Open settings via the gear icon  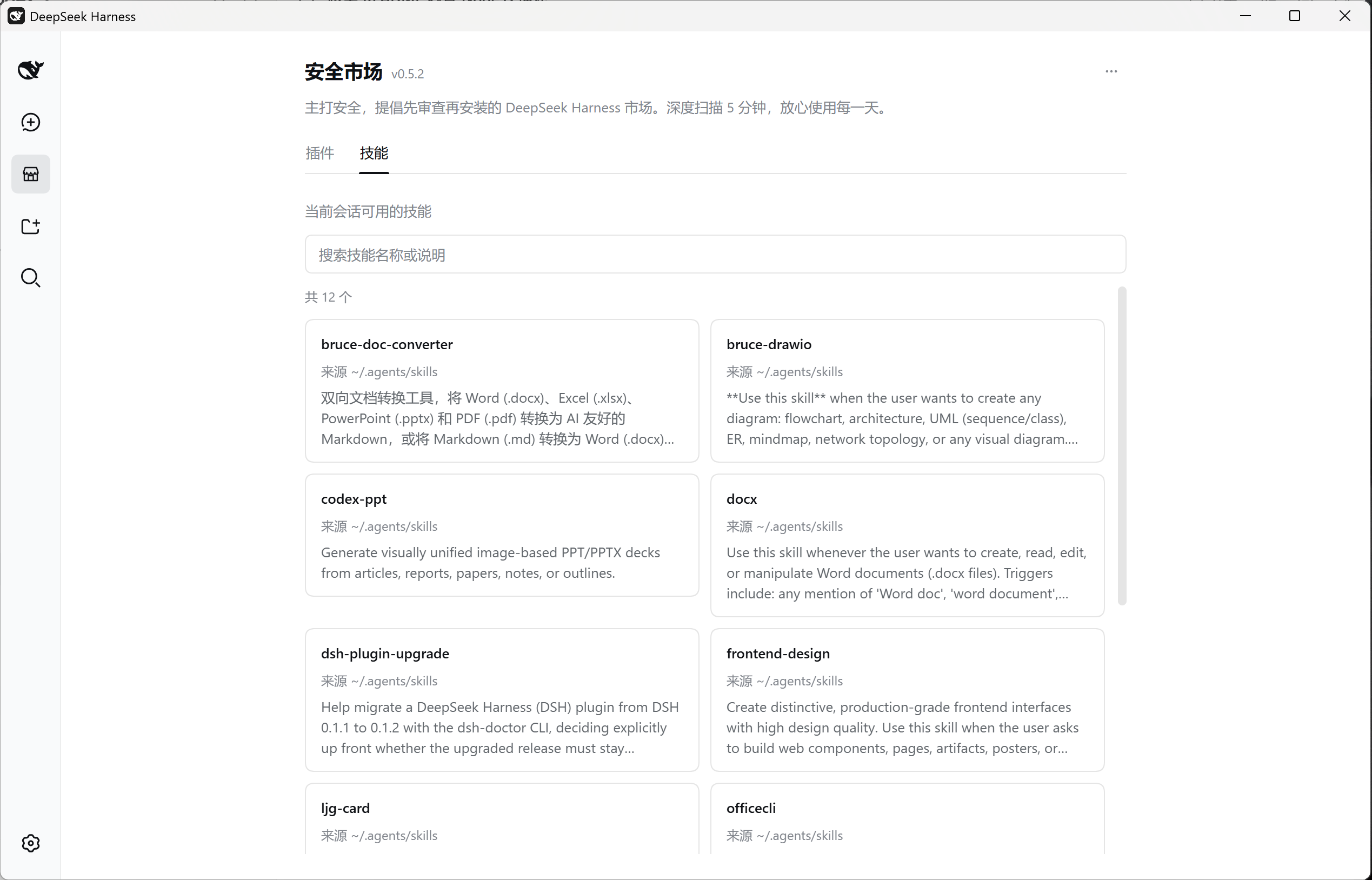[x=30, y=843]
